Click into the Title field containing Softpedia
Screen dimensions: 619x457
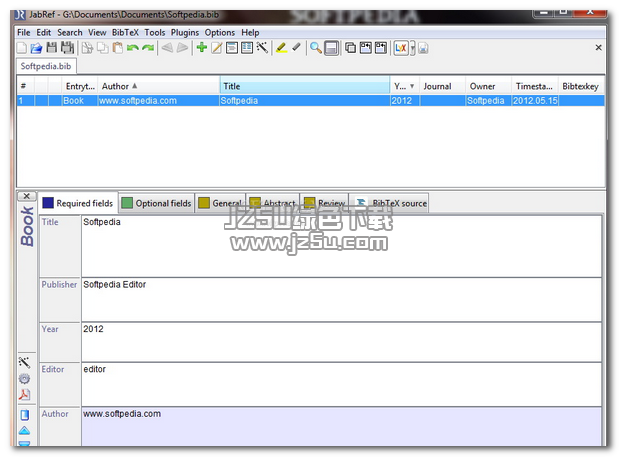click(x=341, y=246)
